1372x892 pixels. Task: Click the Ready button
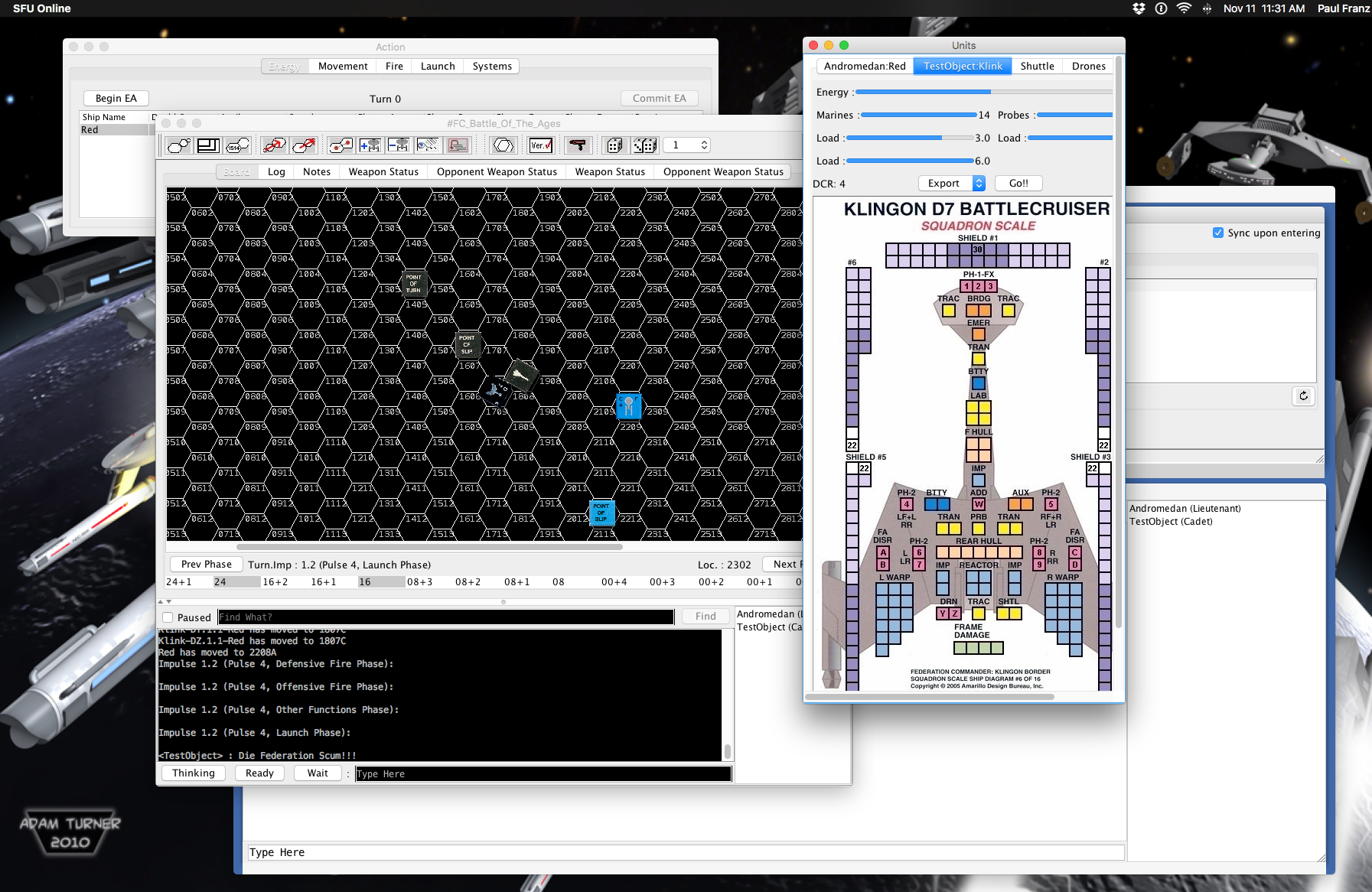click(259, 773)
